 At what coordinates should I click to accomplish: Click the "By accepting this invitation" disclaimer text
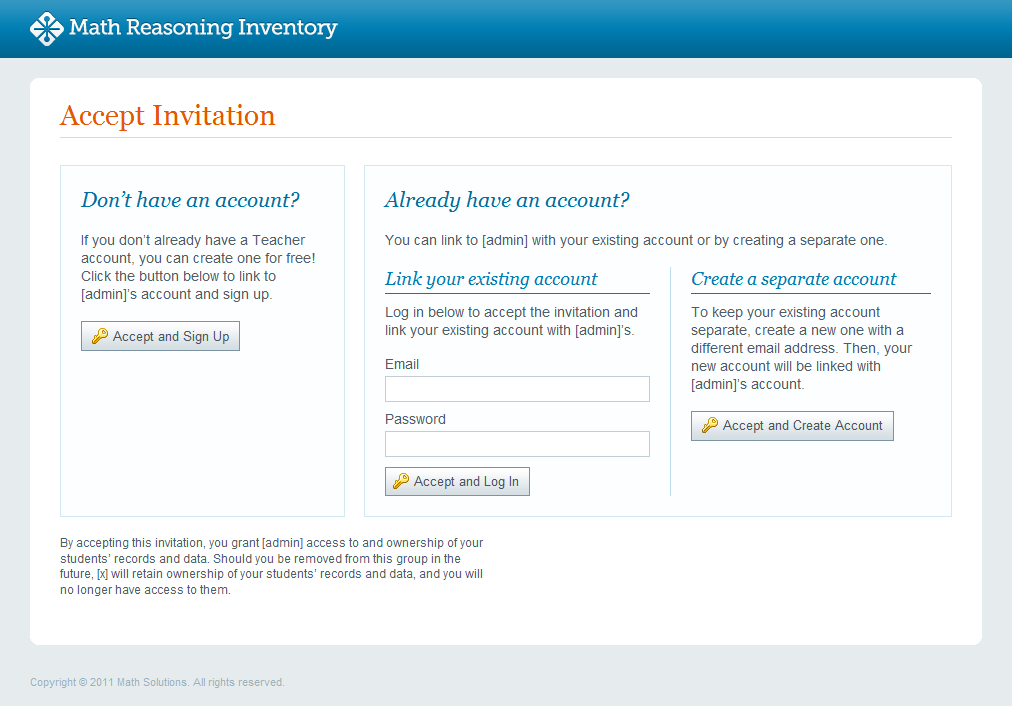[272, 566]
